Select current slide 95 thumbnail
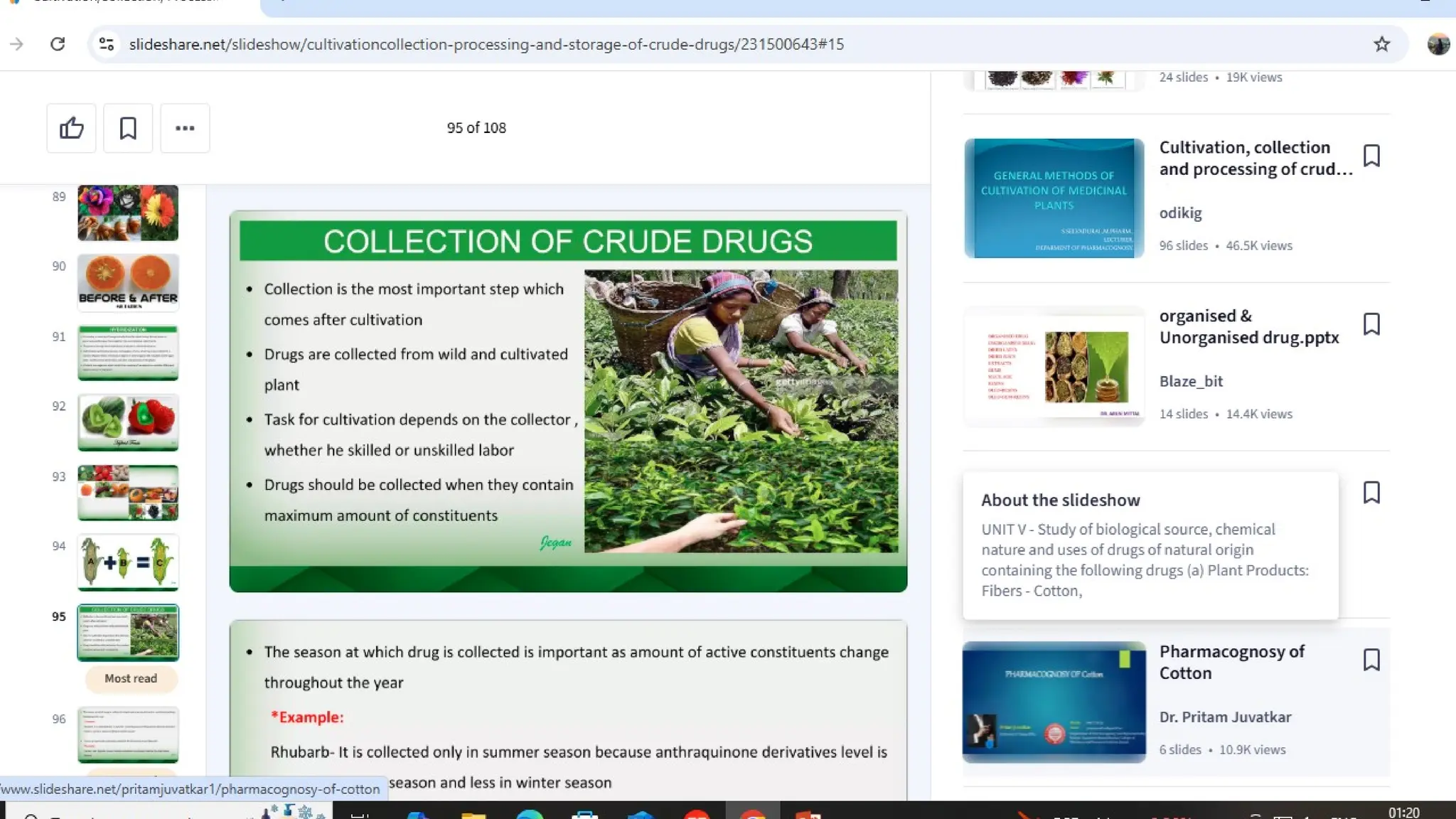This screenshot has height=819, width=1456. 128,633
